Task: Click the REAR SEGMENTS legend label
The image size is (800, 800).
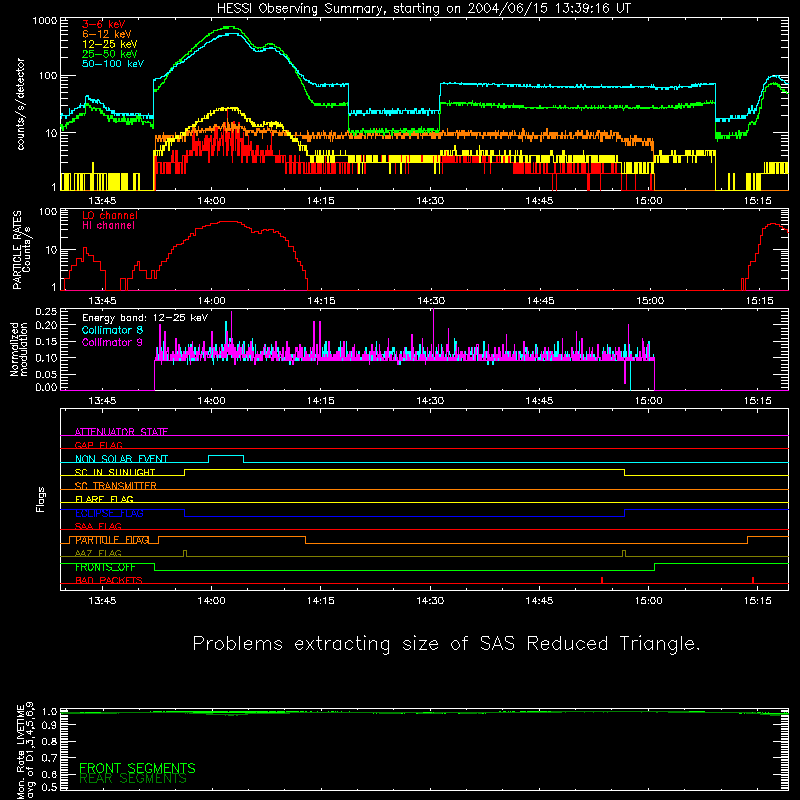Action: pyautogui.click(x=133, y=779)
